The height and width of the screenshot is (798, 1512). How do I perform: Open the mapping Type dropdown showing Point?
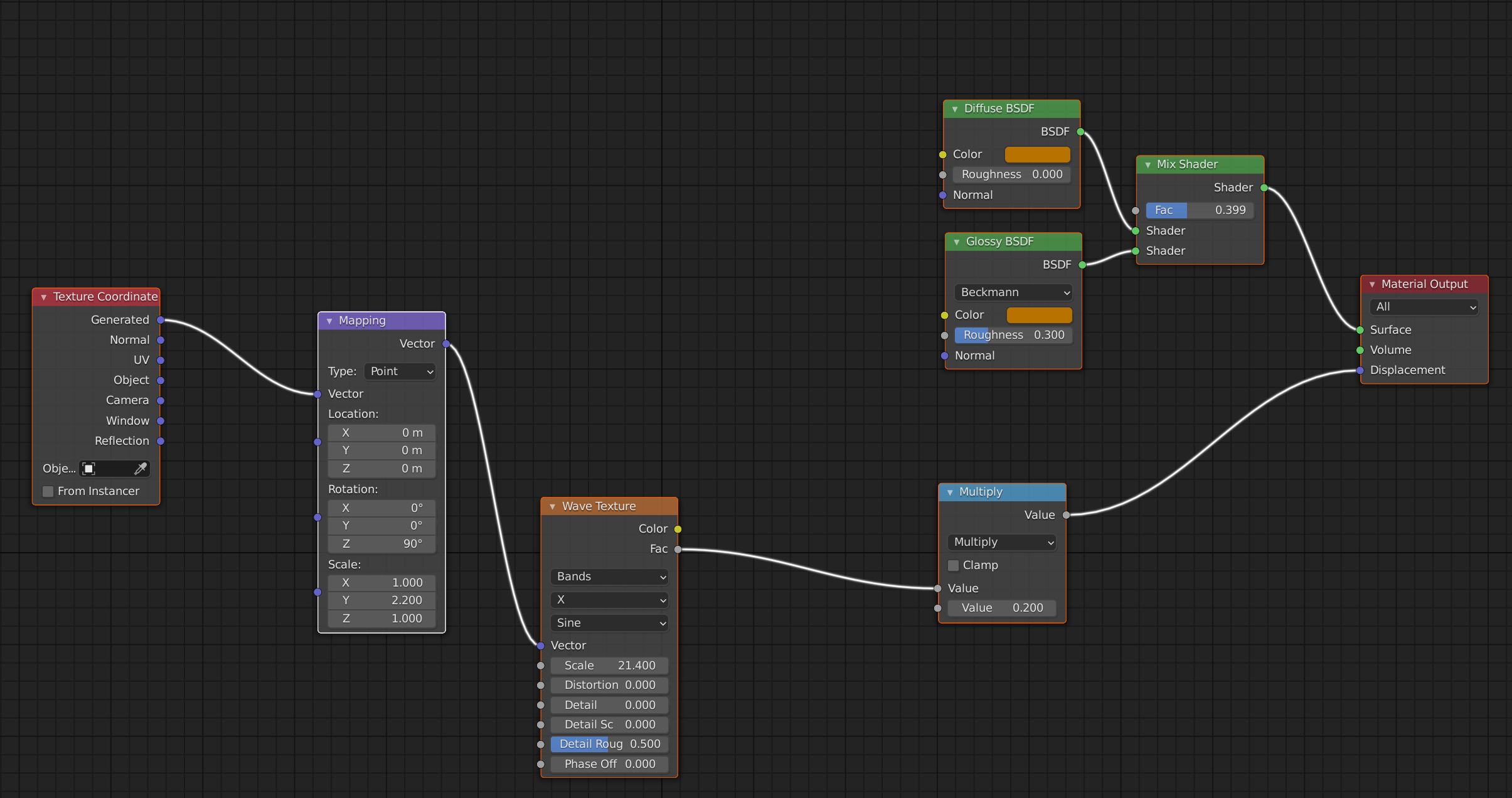tap(400, 371)
